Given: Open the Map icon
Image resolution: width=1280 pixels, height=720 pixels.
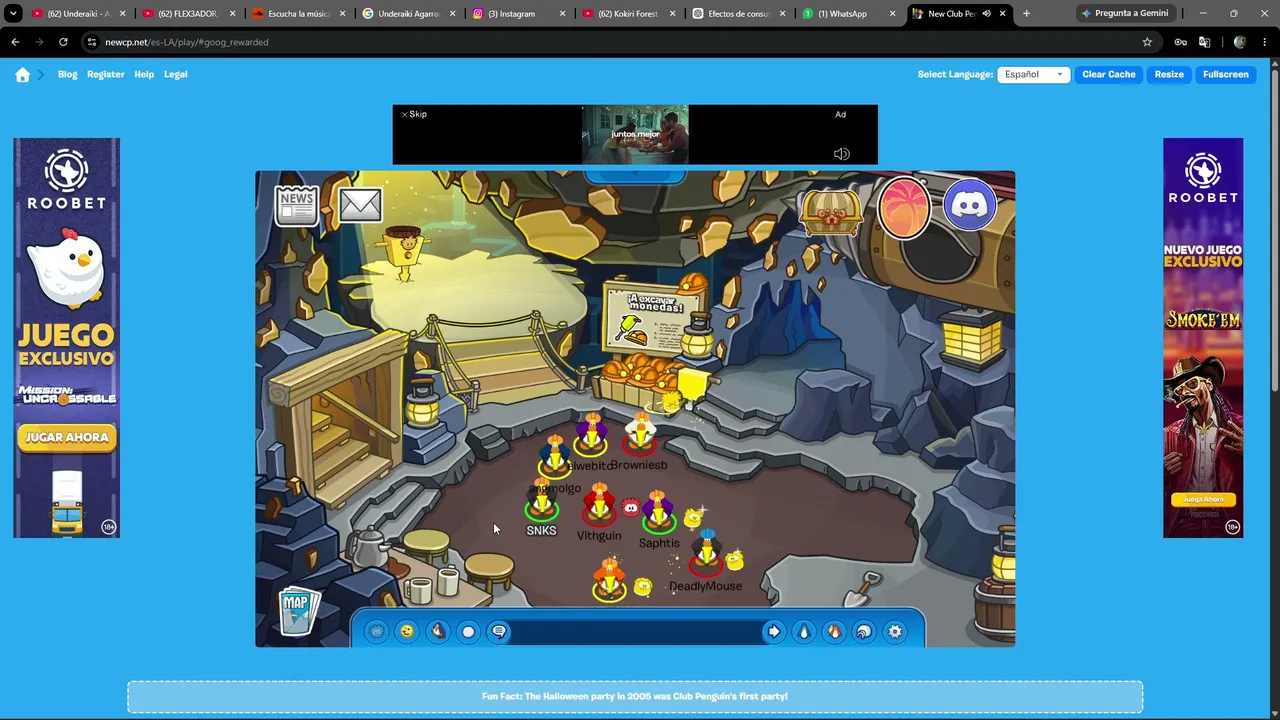Looking at the screenshot, I should coord(298,611).
